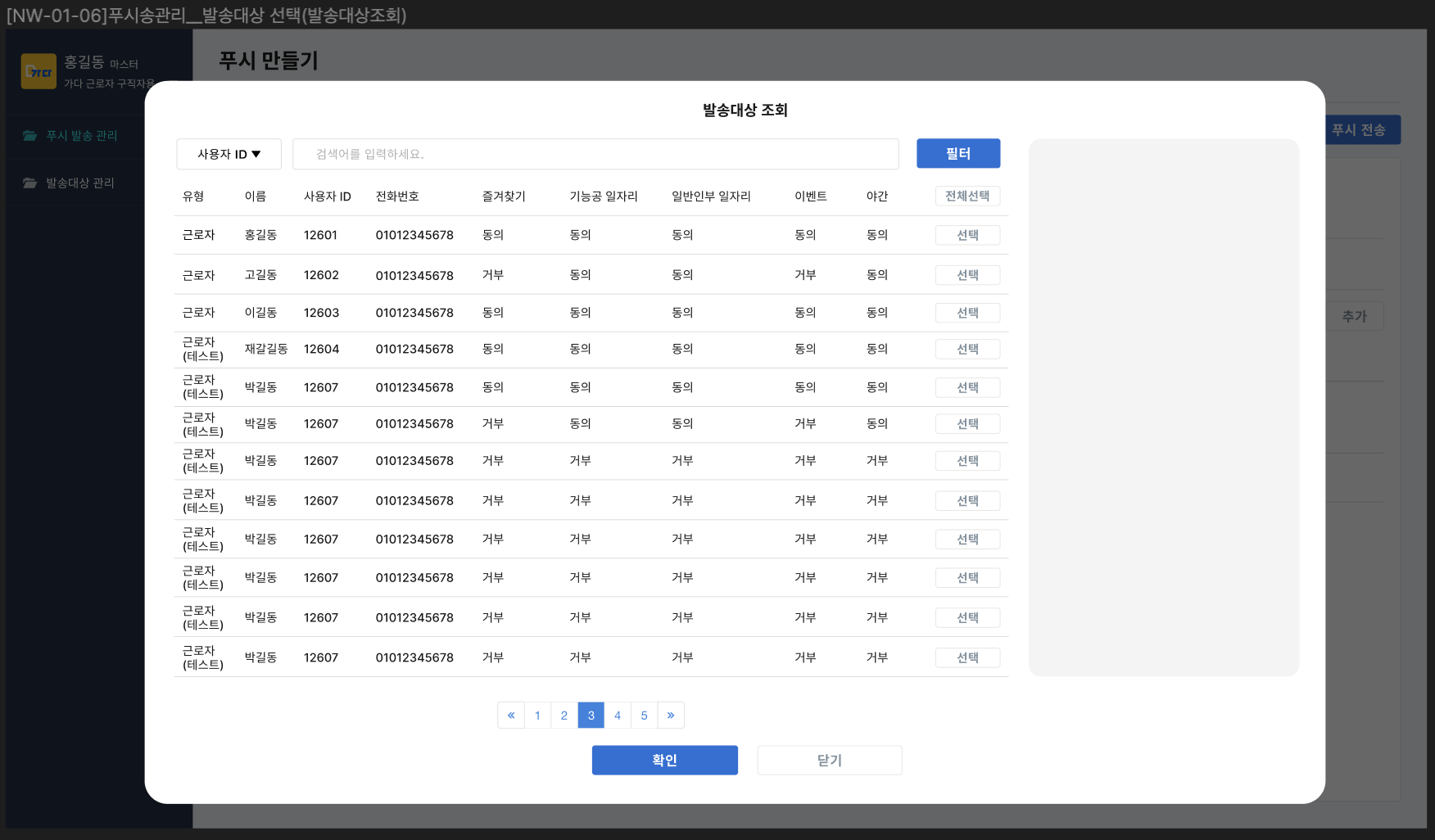Click the 기능공 일자리 column header
This screenshot has height=840, width=1435.
[604, 196]
